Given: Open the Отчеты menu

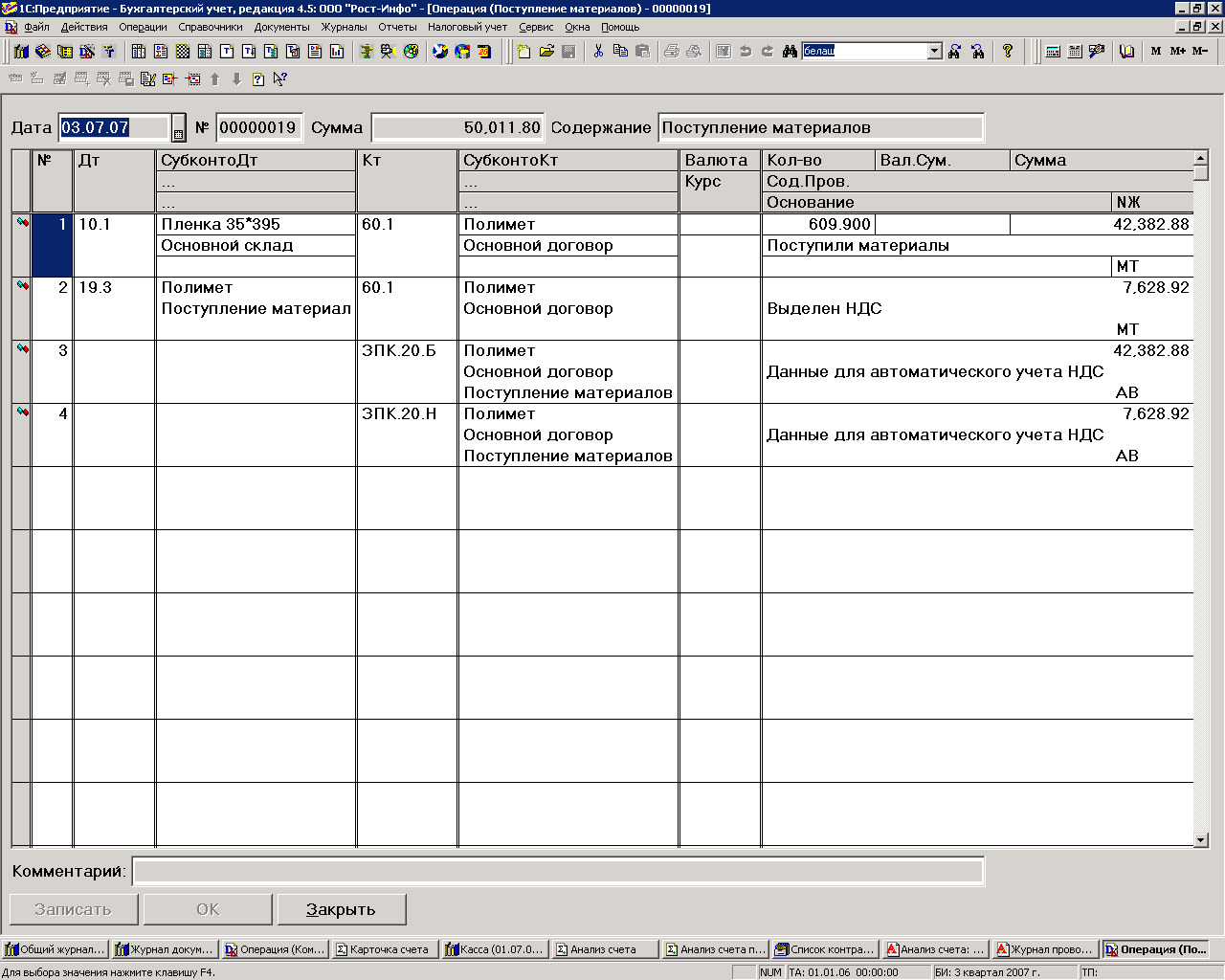Looking at the screenshot, I should (x=398, y=27).
